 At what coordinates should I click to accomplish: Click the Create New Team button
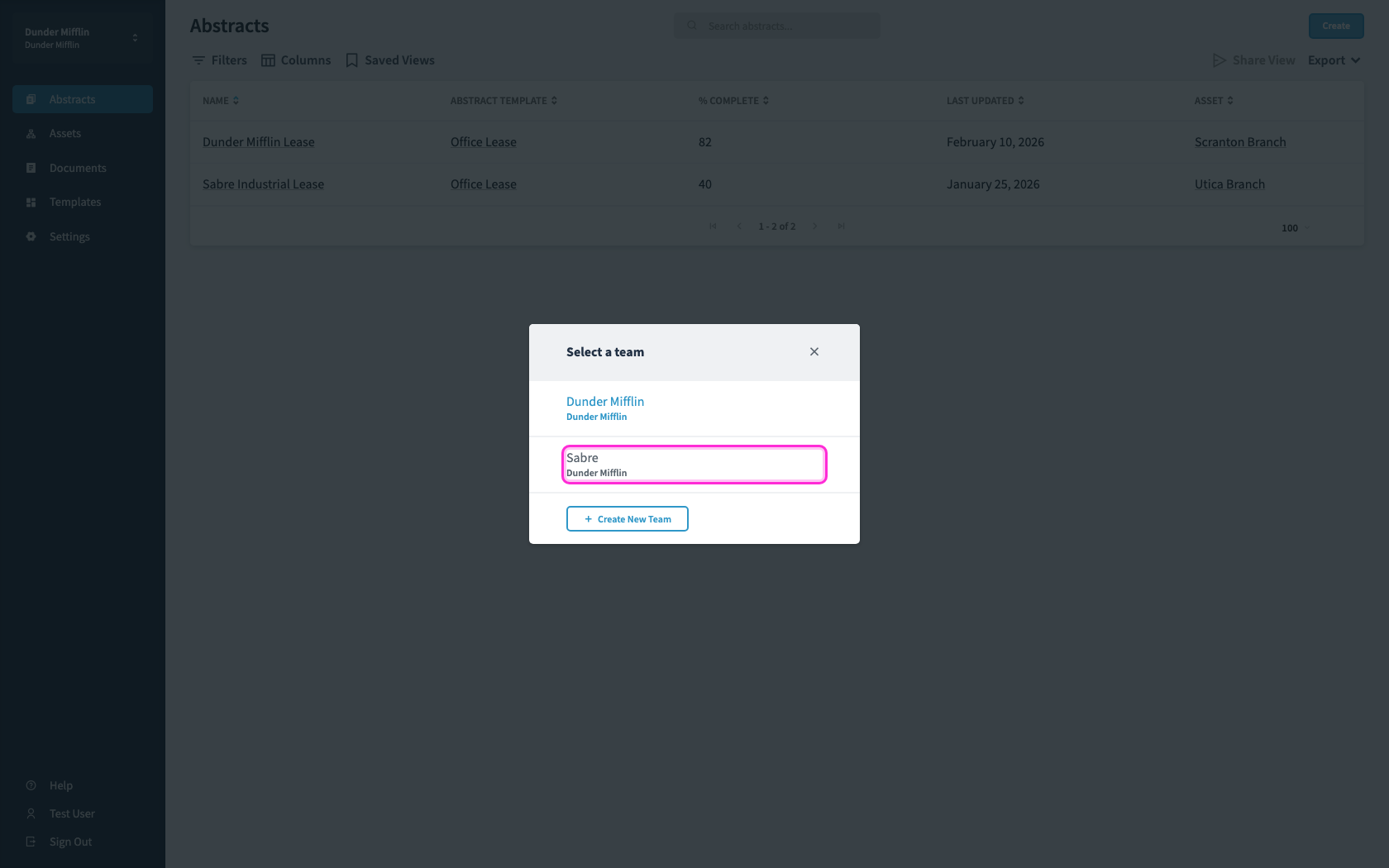pos(628,519)
